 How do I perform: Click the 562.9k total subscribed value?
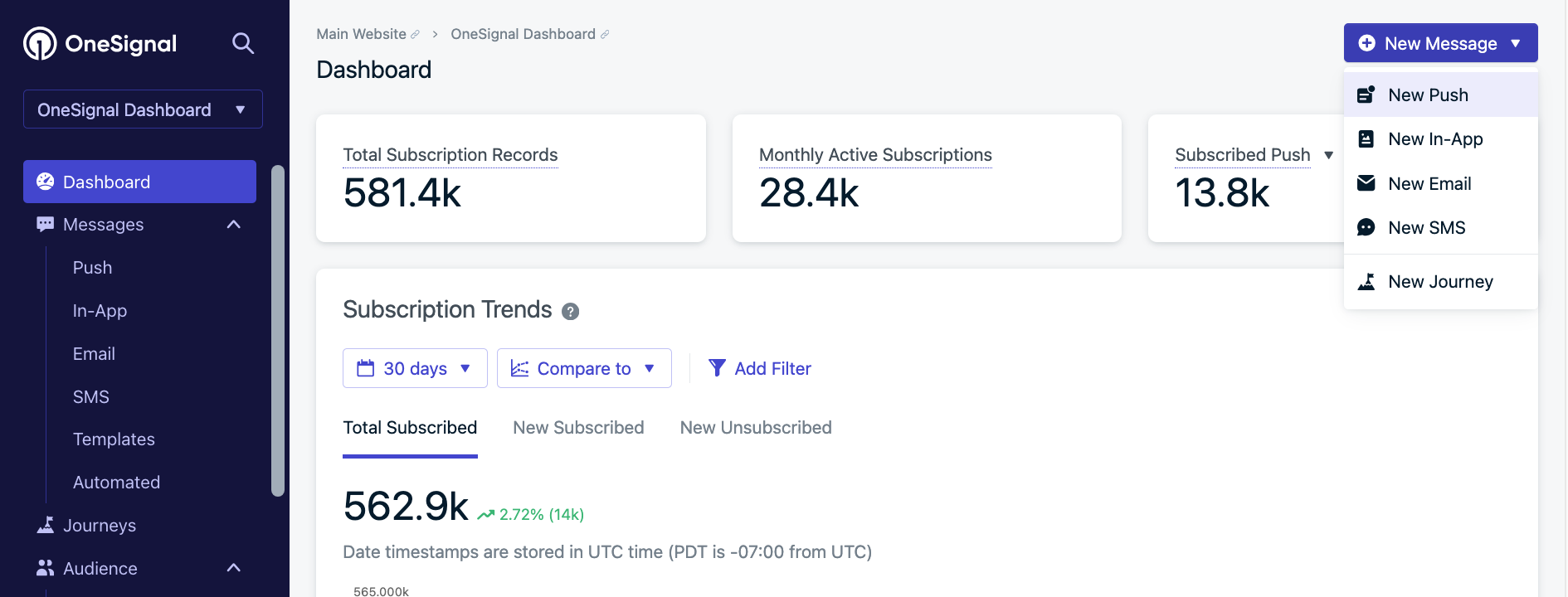(x=406, y=506)
